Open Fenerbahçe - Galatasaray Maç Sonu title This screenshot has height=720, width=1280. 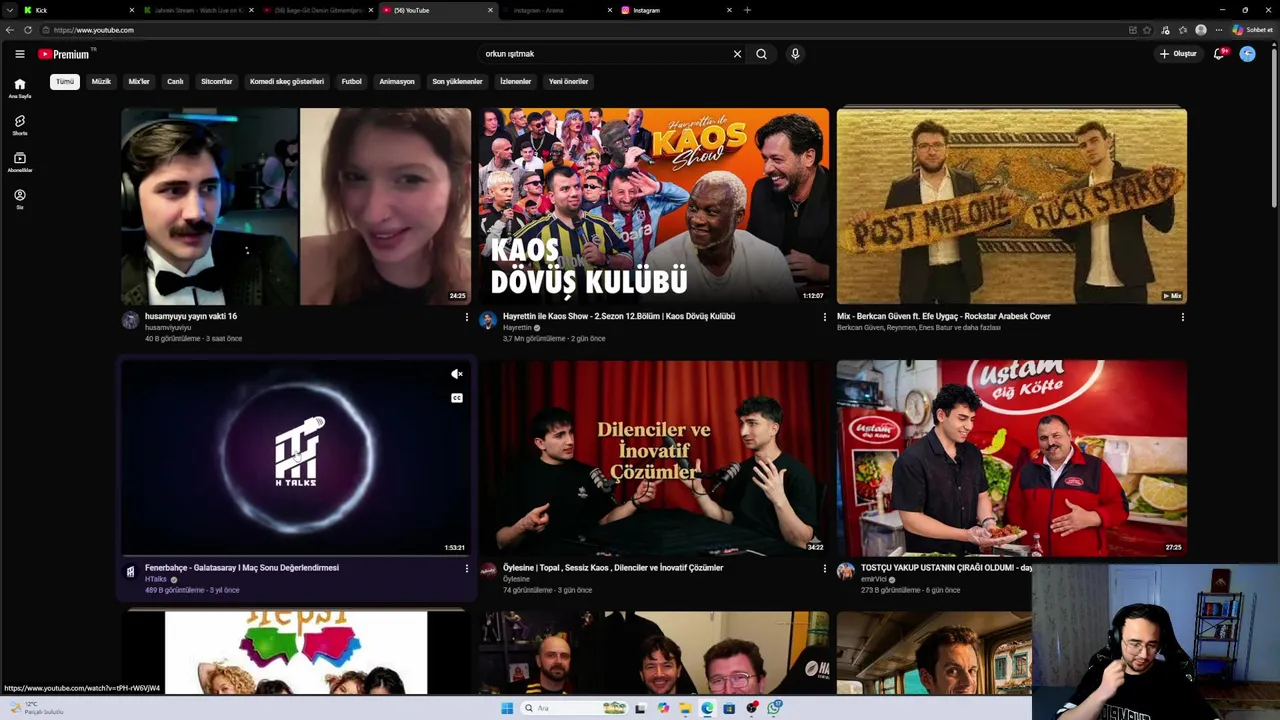coord(242,568)
